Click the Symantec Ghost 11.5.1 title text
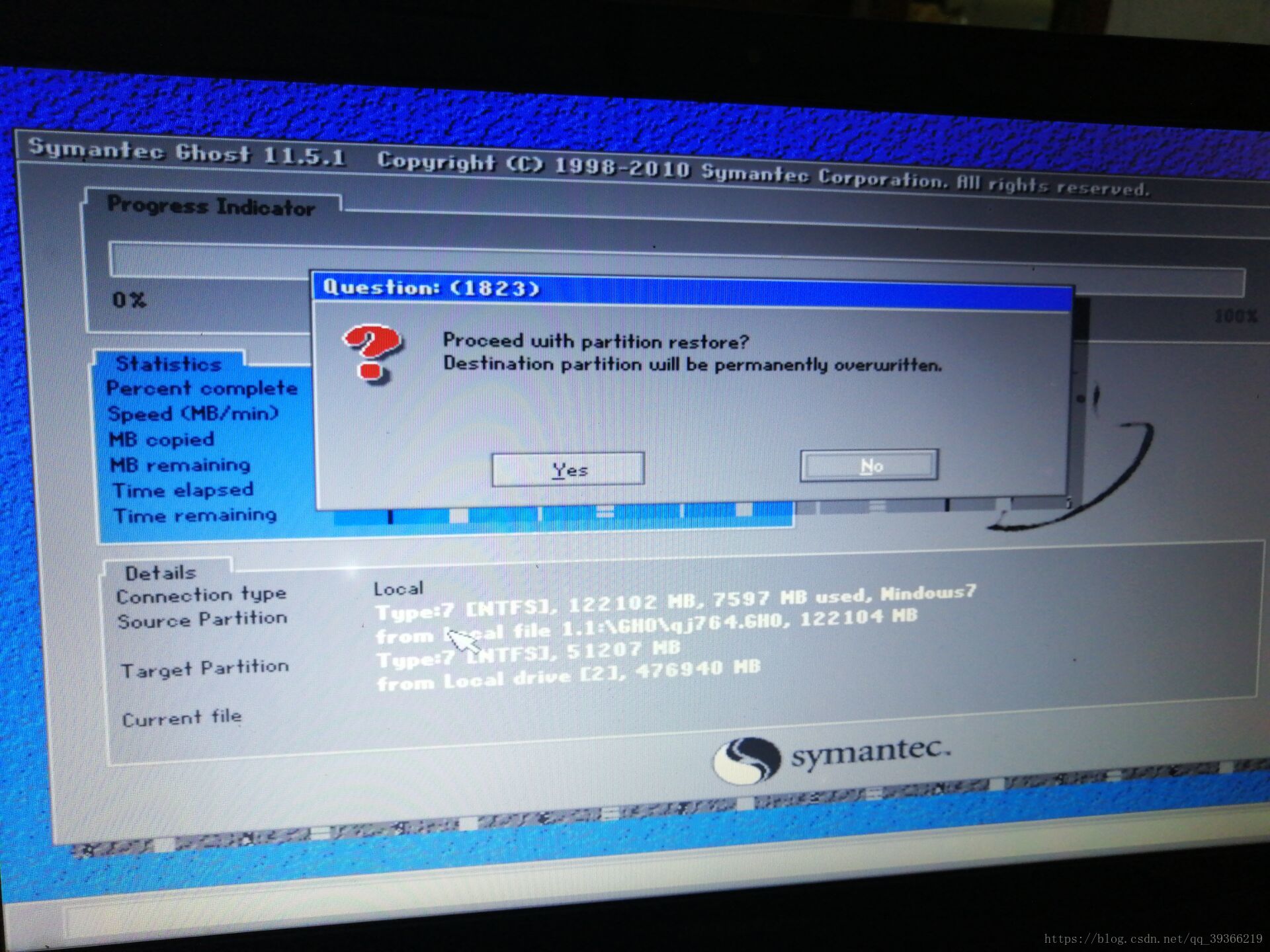Screen dimensions: 1270x952 coord(187,152)
